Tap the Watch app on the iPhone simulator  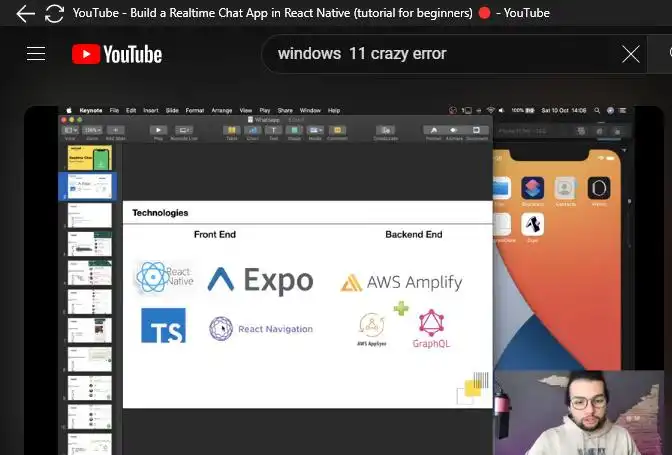599,188
